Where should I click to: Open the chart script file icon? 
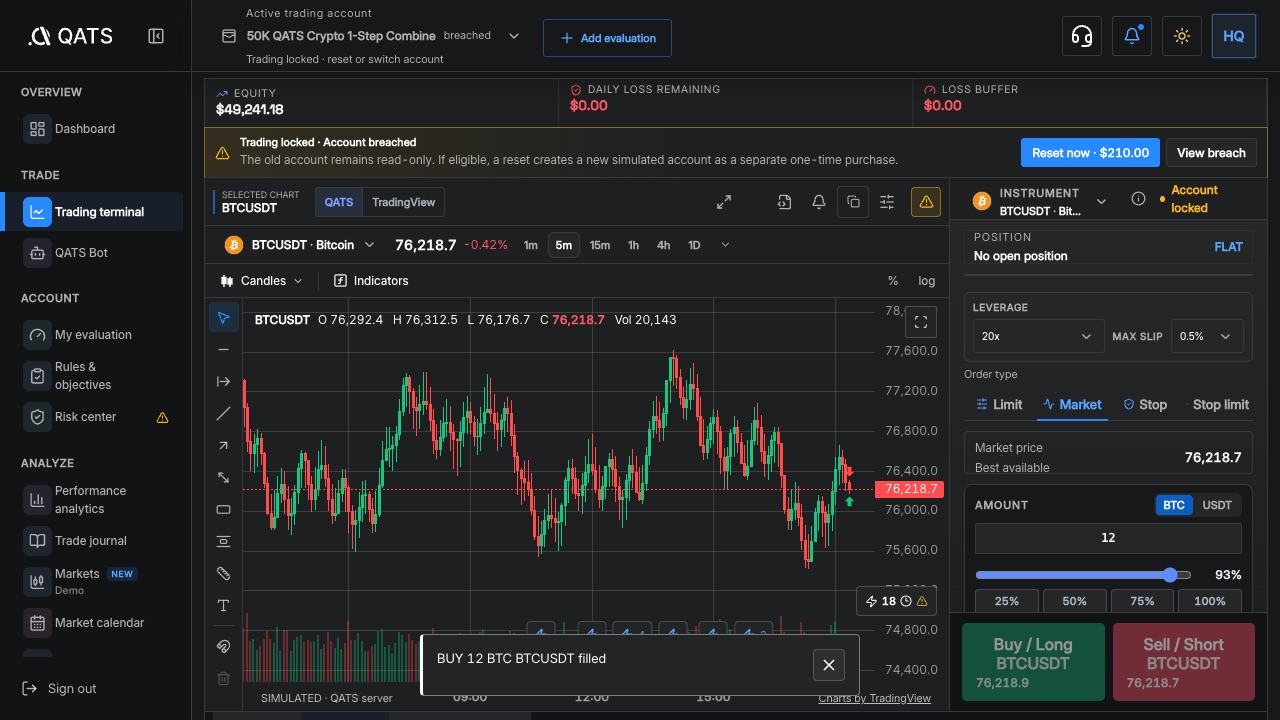point(785,202)
